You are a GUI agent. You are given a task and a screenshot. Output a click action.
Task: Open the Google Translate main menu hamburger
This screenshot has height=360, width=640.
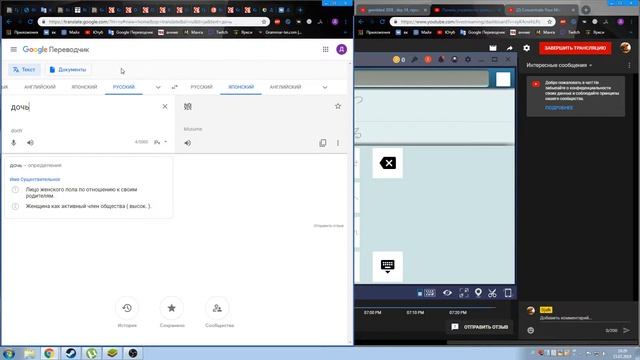13,49
